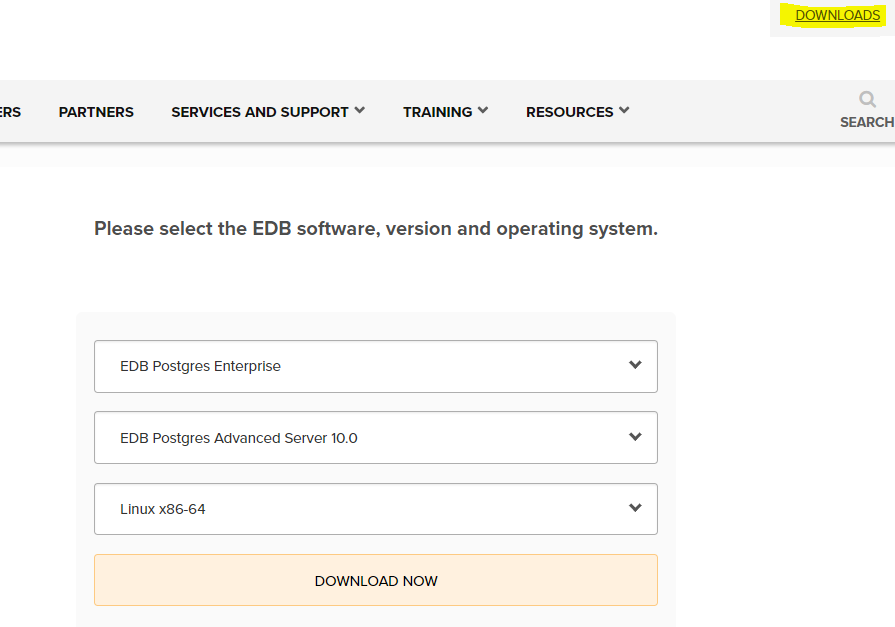
Task: Open the PARTNERS menu item
Action: pyautogui.click(x=96, y=112)
